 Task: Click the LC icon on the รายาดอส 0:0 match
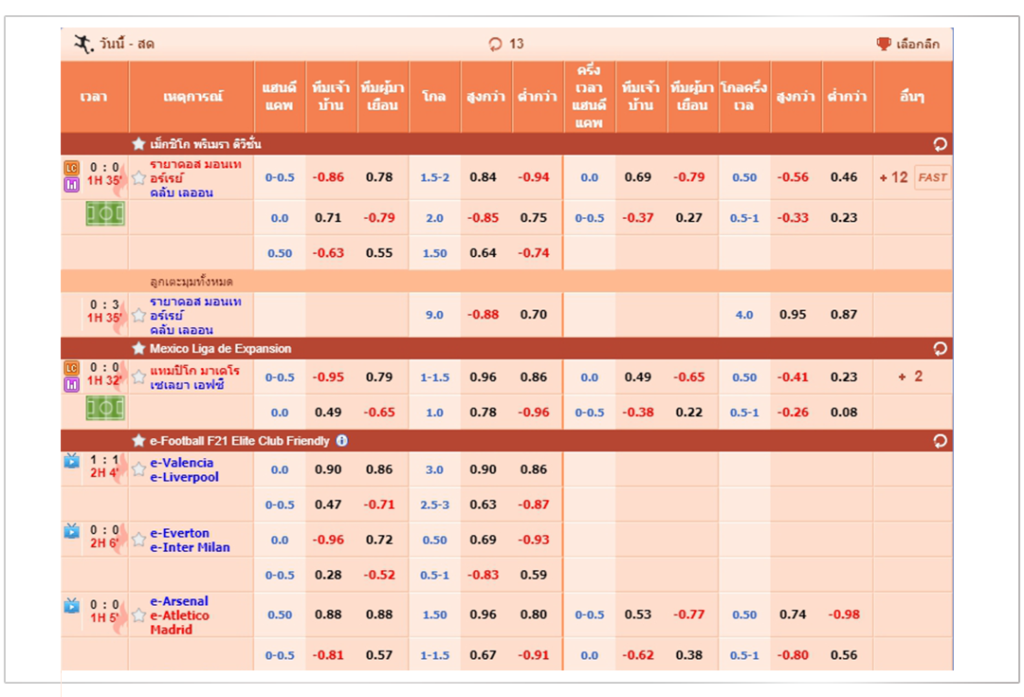point(71,168)
